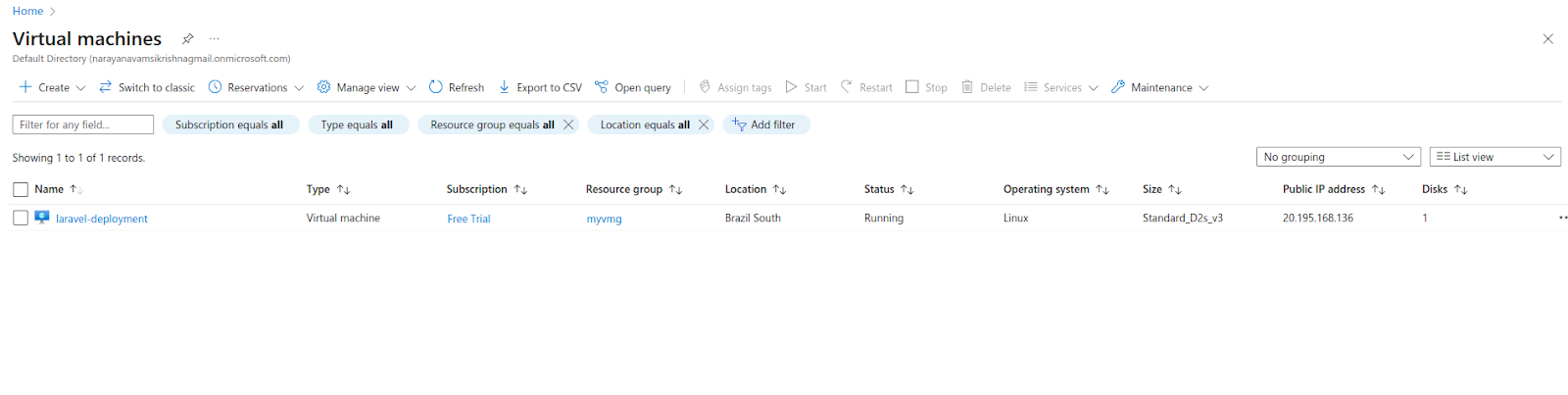The image size is (1568, 395).
Task: Sort by Resource group column
Action: coord(634,189)
